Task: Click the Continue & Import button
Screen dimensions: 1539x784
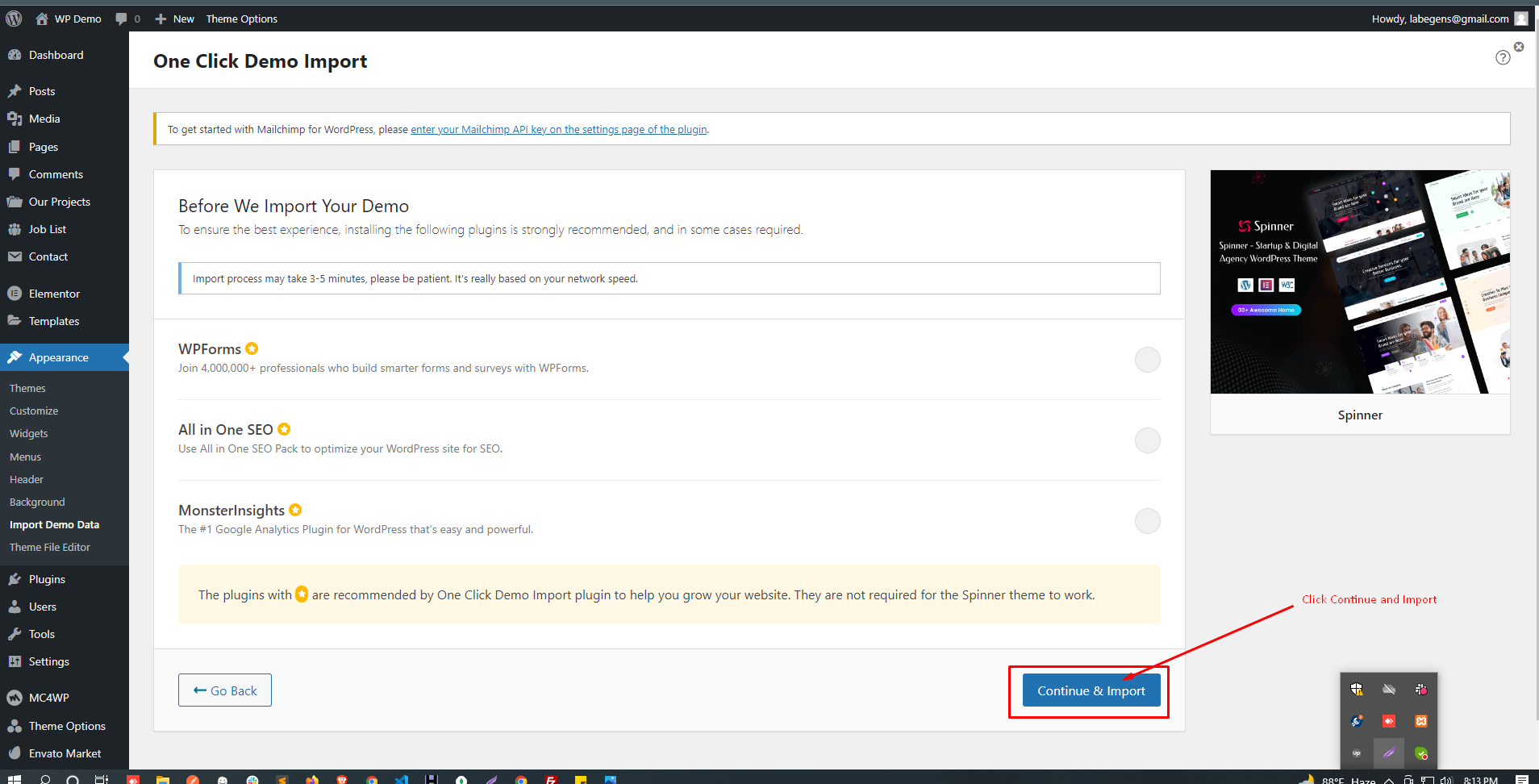Action: [x=1091, y=690]
